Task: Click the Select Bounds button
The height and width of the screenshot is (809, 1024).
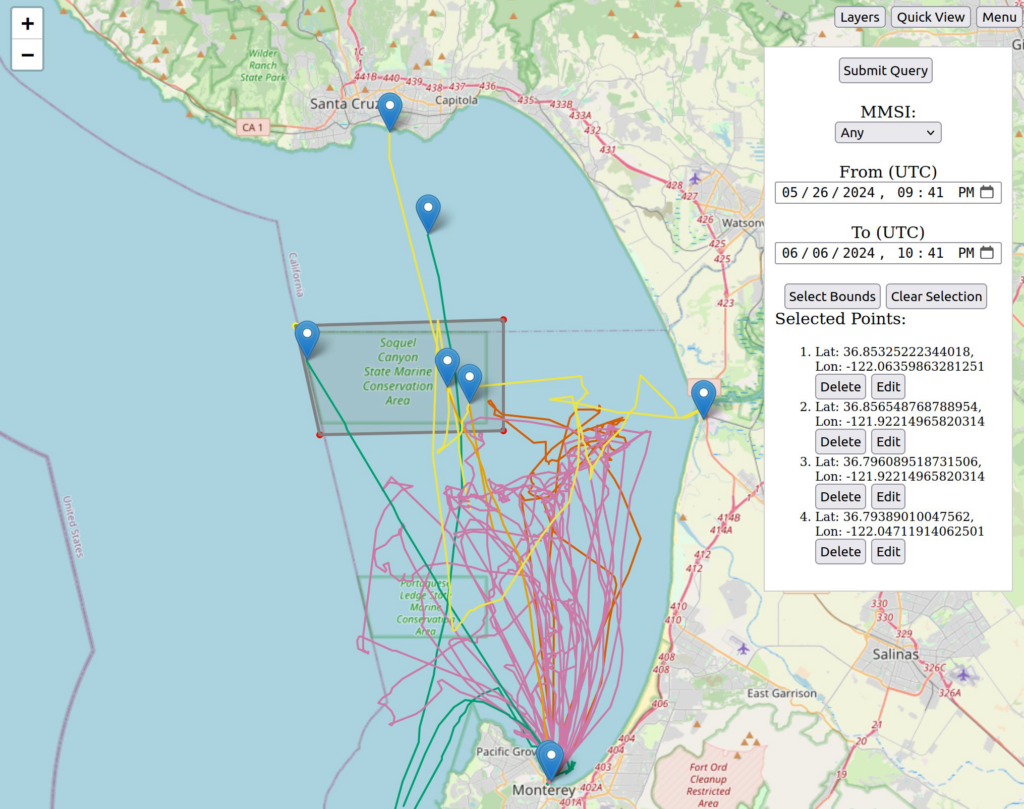Action: point(832,296)
